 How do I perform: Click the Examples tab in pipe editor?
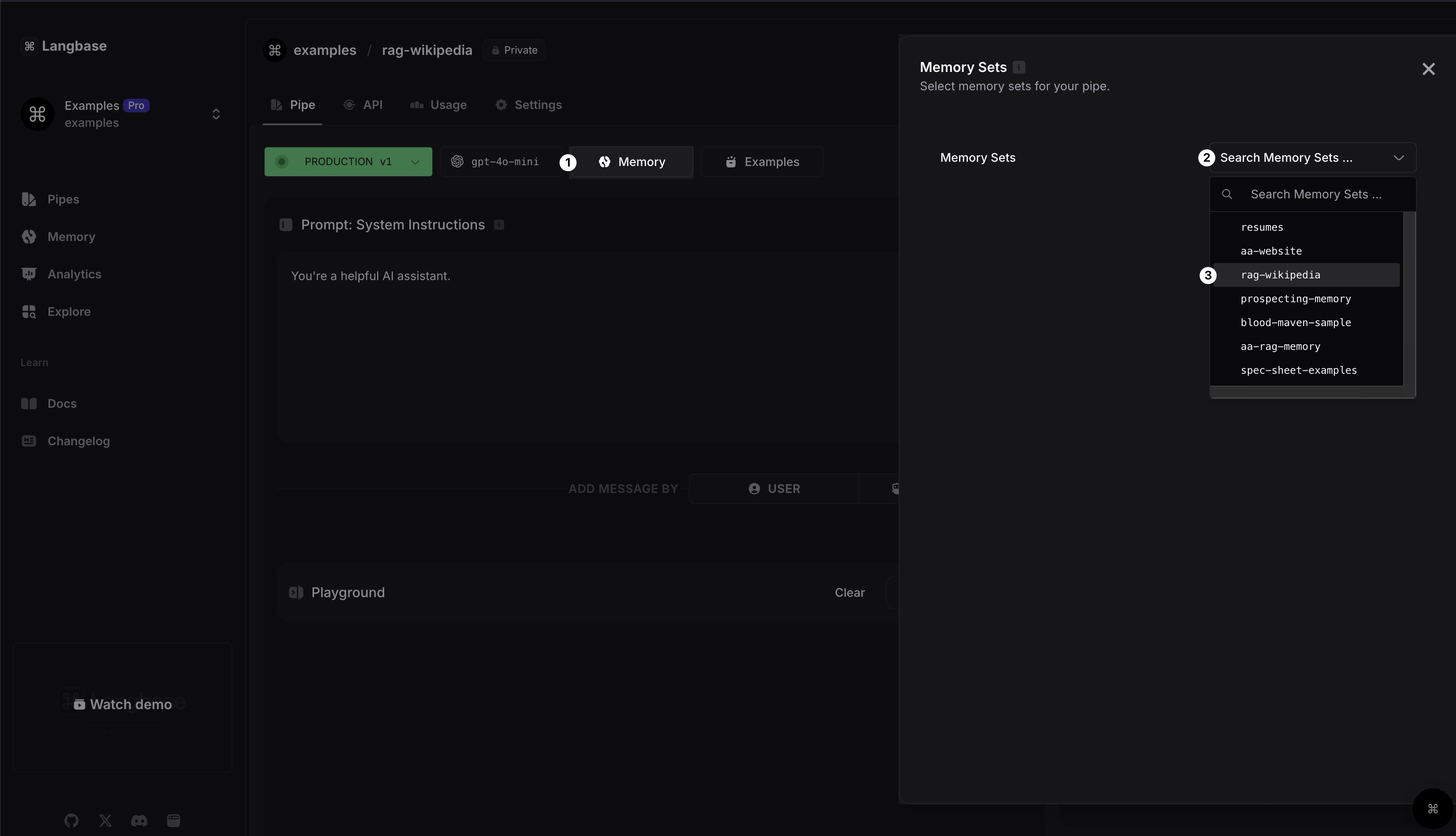tap(761, 161)
